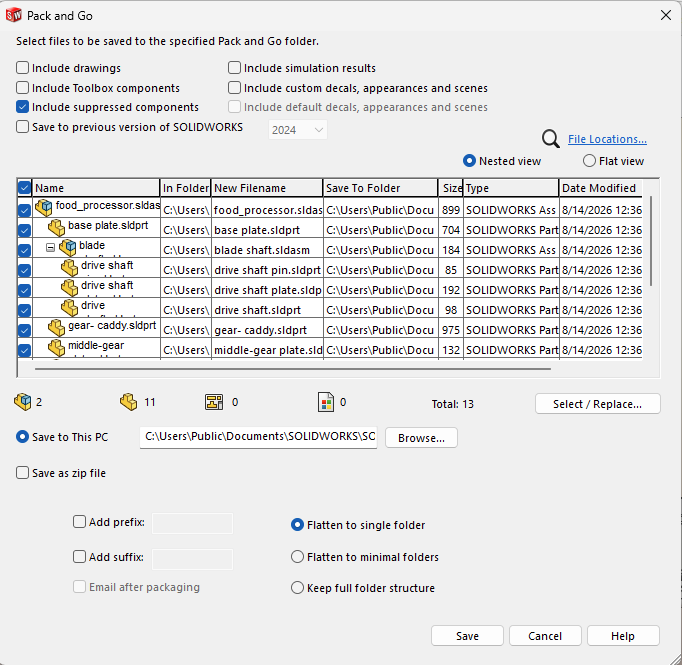Image resolution: width=682 pixels, height=665 pixels.
Task: Enable the Add suffix checkbox
Action: point(79,557)
